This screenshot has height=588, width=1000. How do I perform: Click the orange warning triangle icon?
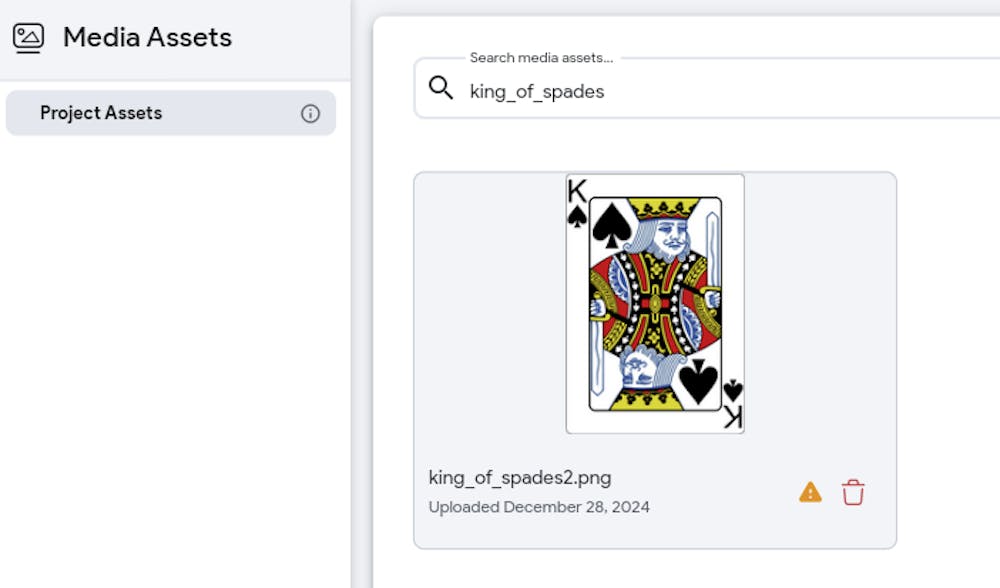click(810, 492)
